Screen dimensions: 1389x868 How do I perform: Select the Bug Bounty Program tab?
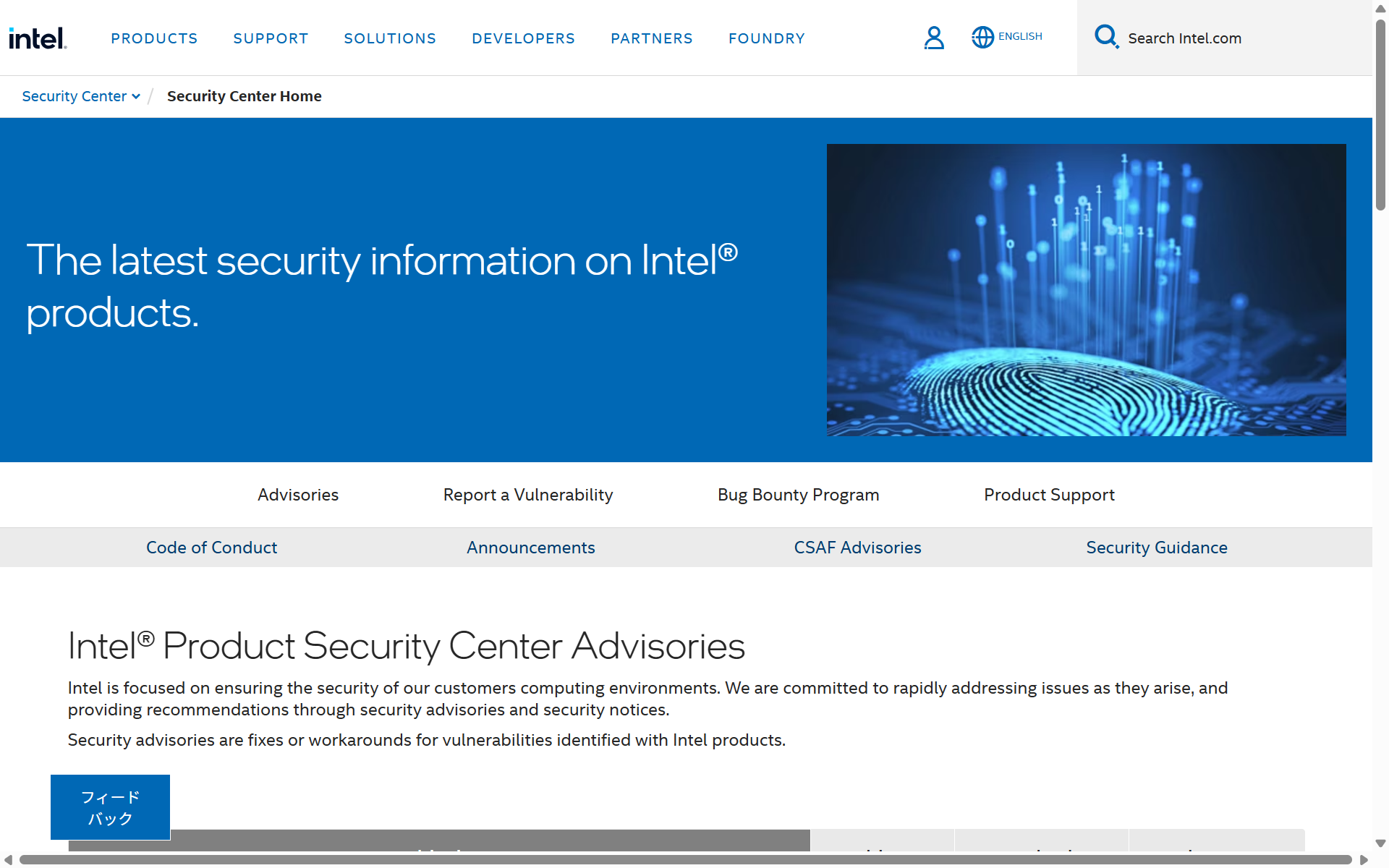(x=798, y=495)
